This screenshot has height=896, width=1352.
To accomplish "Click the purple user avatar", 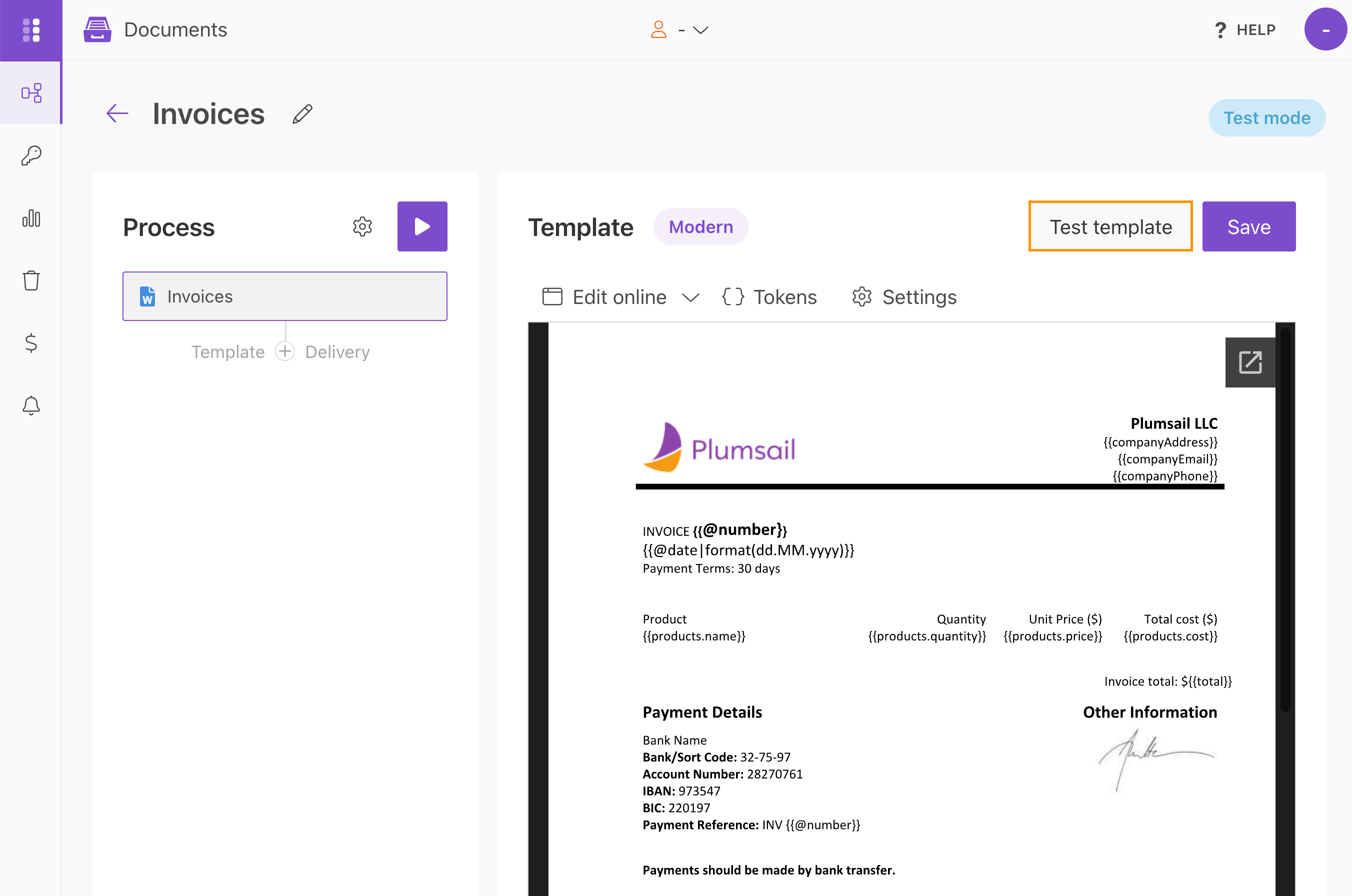I will tap(1325, 29).
